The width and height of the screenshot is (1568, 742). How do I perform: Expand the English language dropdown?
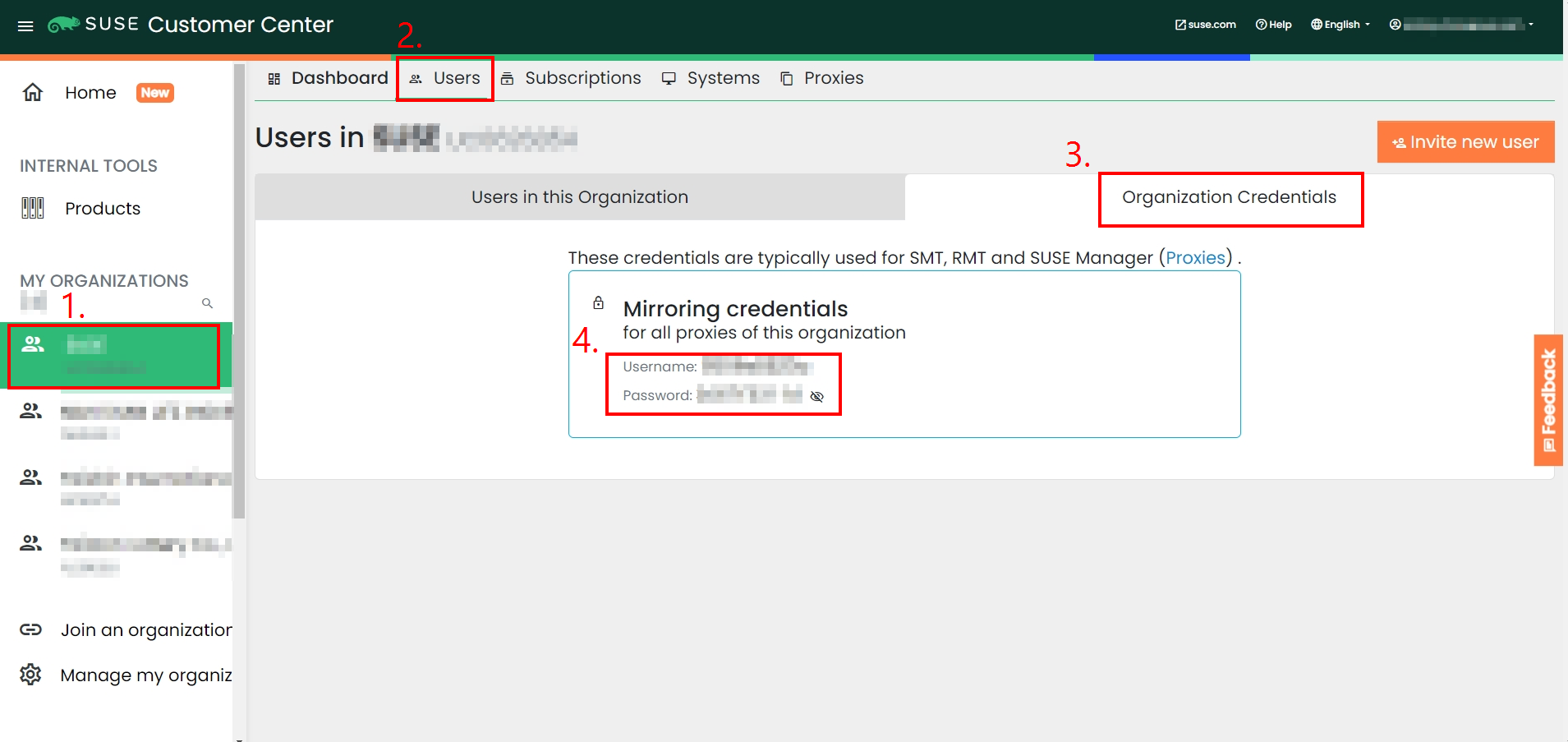pos(1340,25)
